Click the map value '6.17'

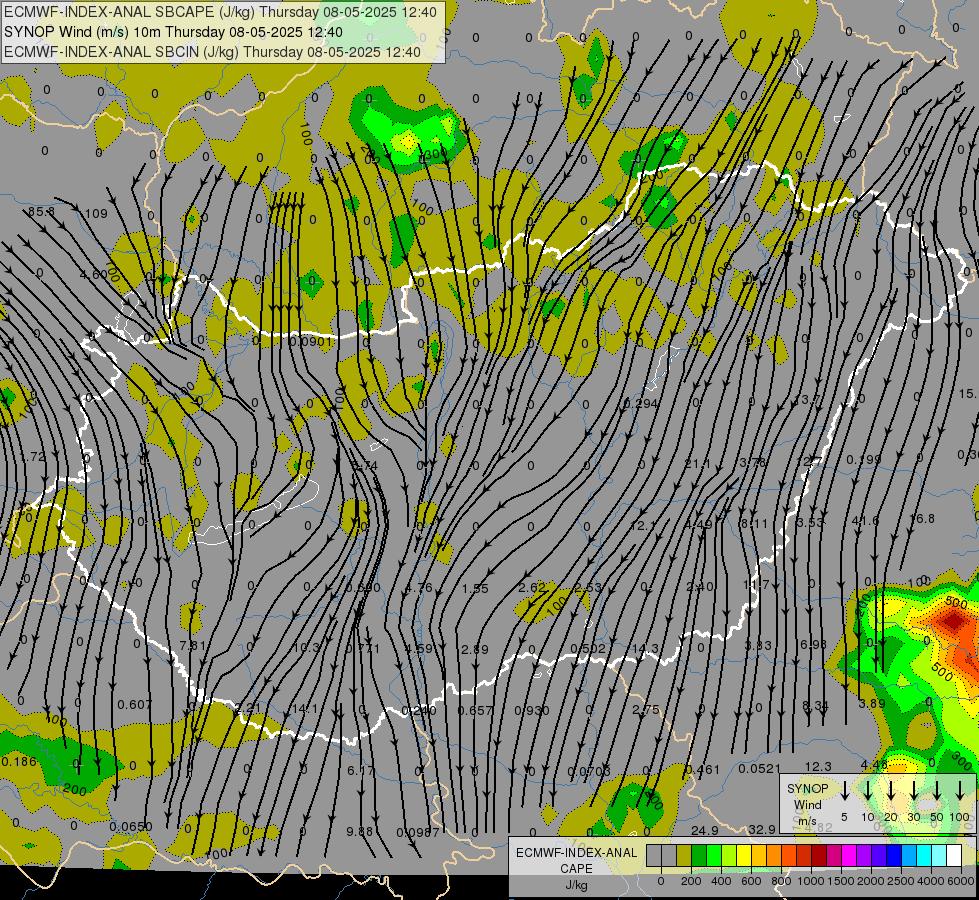pyautogui.click(x=360, y=771)
